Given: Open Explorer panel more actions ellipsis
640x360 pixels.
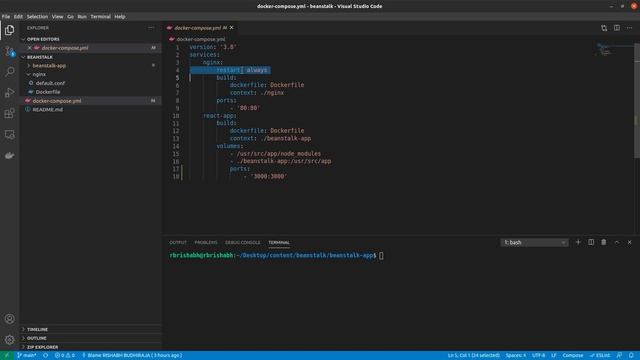Looking at the screenshot, I should (x=151, y=28).
